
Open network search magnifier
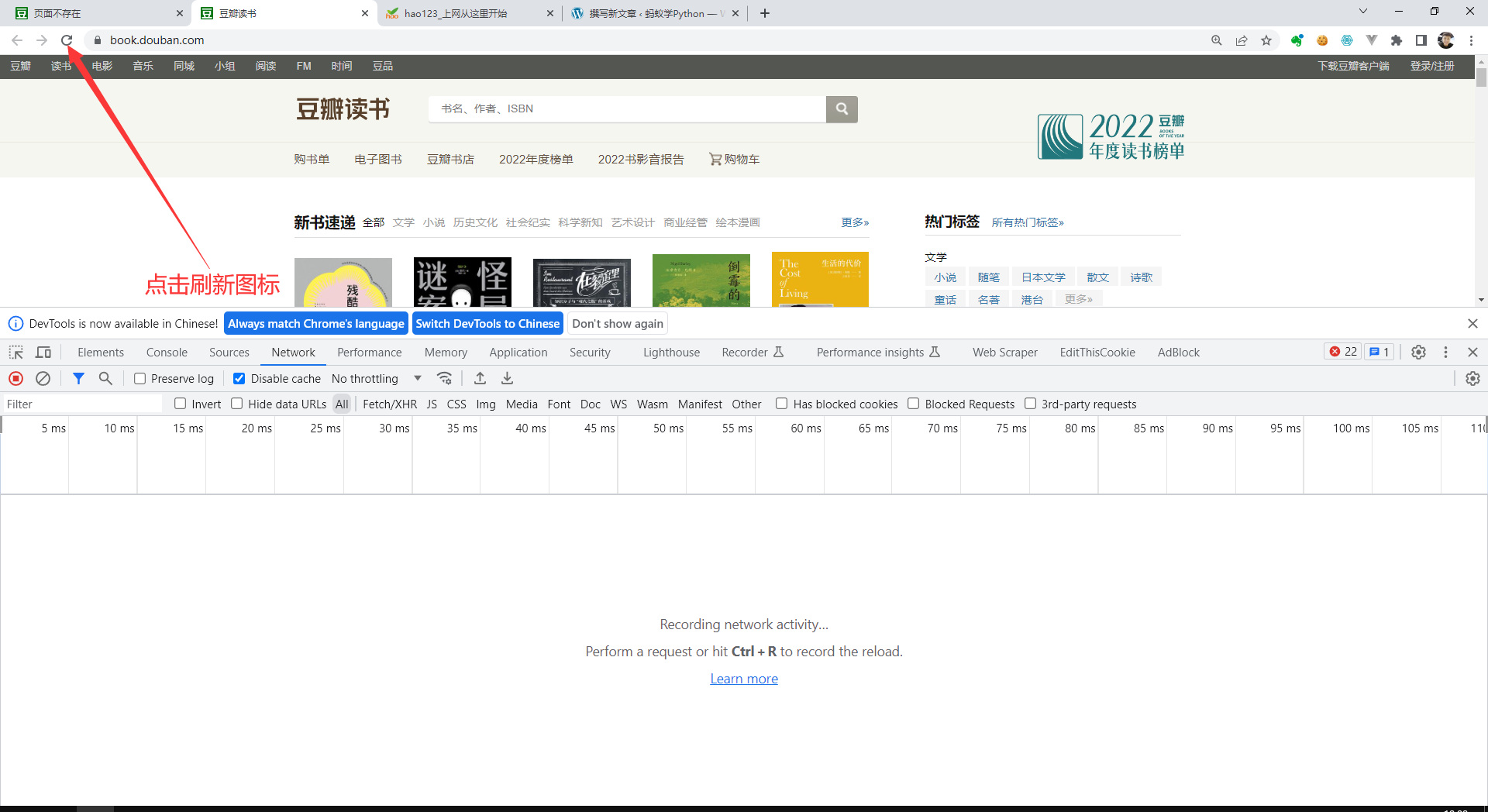tap(105, 378)
